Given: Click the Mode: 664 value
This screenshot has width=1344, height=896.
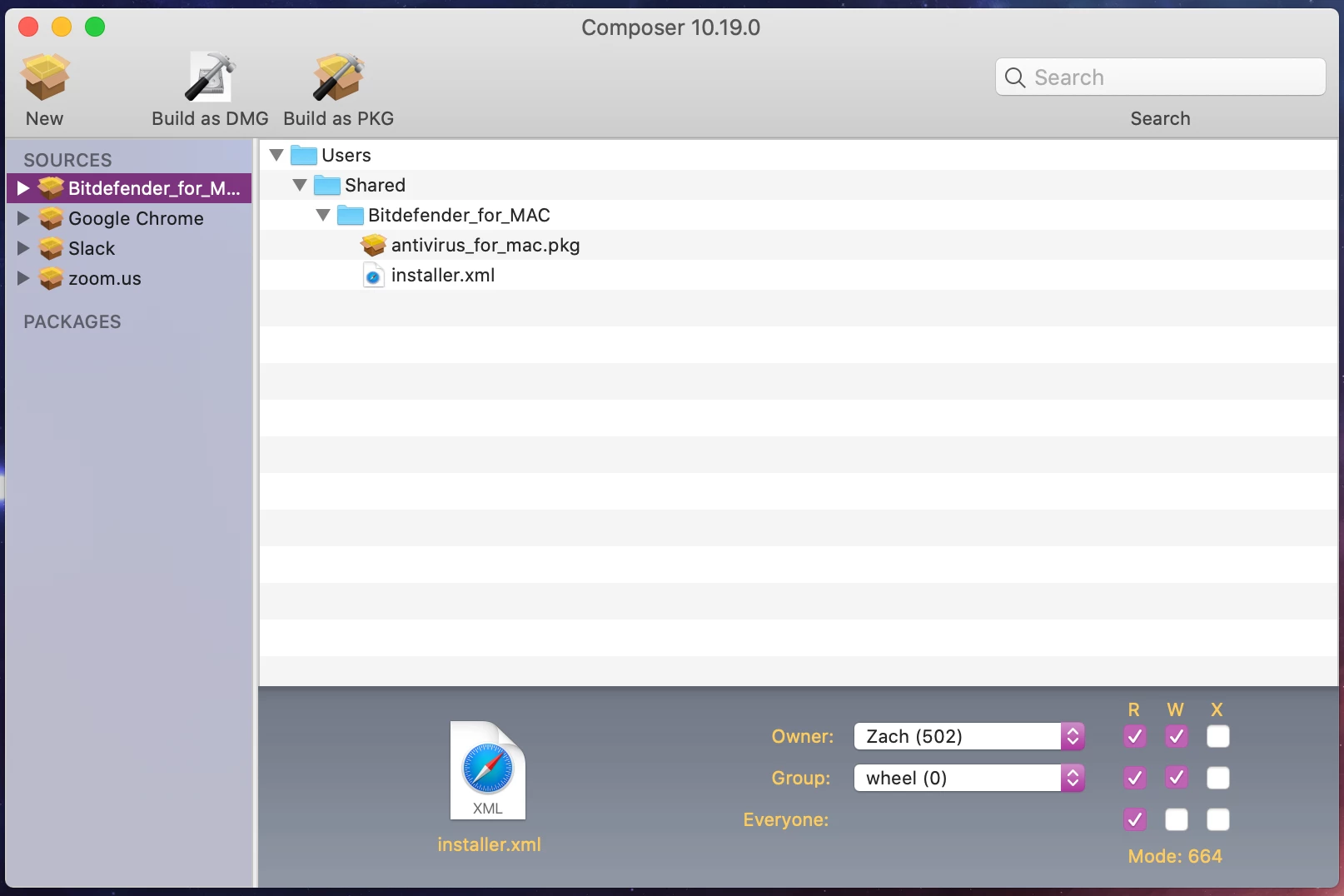Looking at the screenshot, I should click(x=1175, y=856).
